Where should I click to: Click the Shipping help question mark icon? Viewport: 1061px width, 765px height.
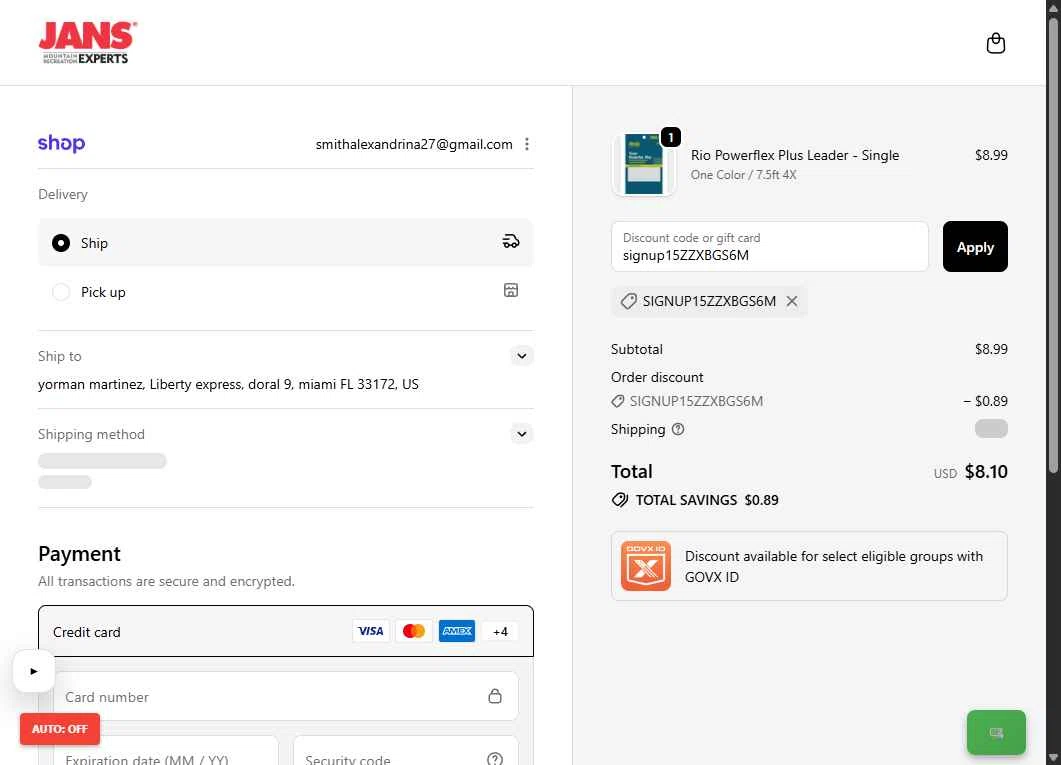(x=677, y=429)
